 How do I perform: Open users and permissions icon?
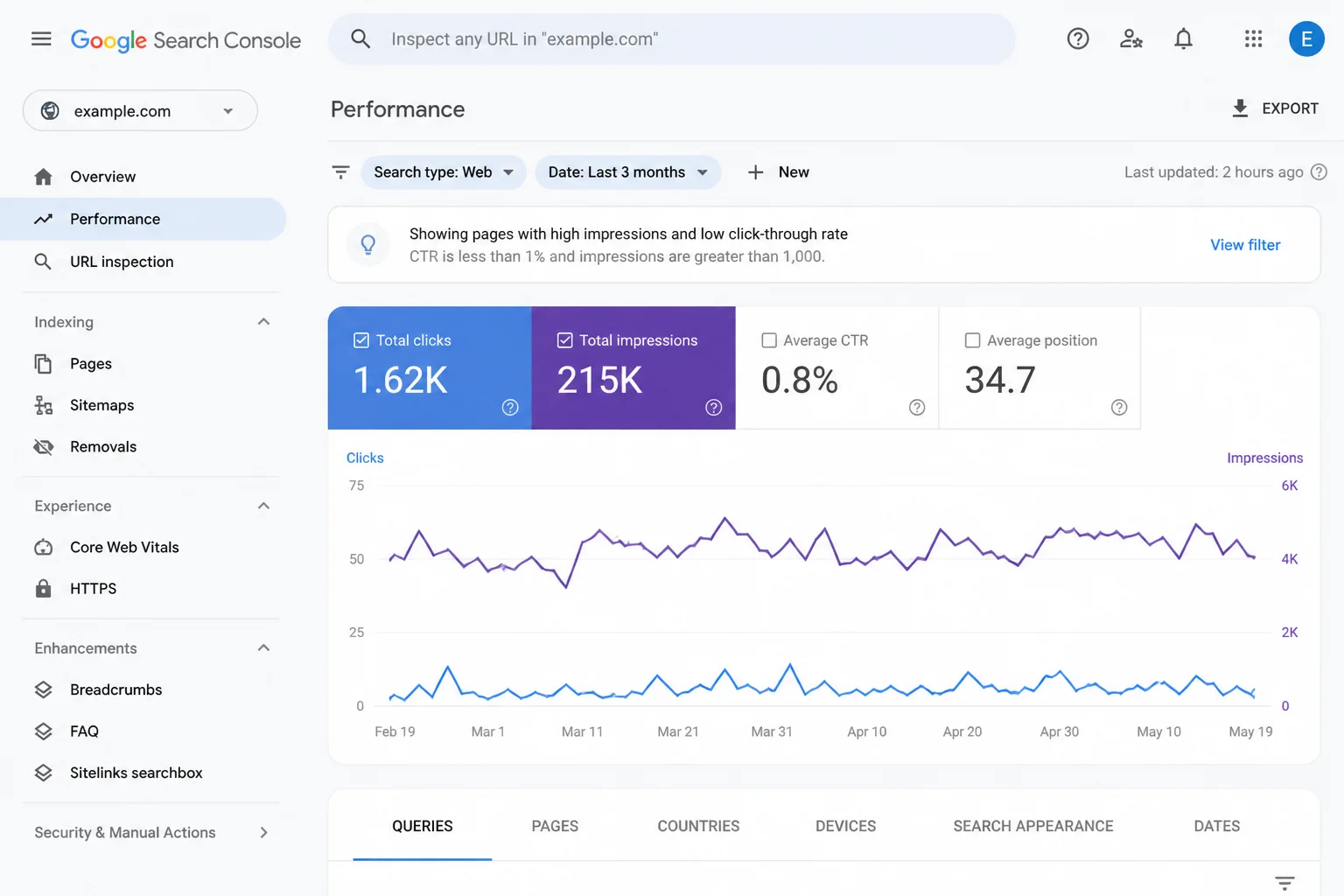click(1130, 38)
